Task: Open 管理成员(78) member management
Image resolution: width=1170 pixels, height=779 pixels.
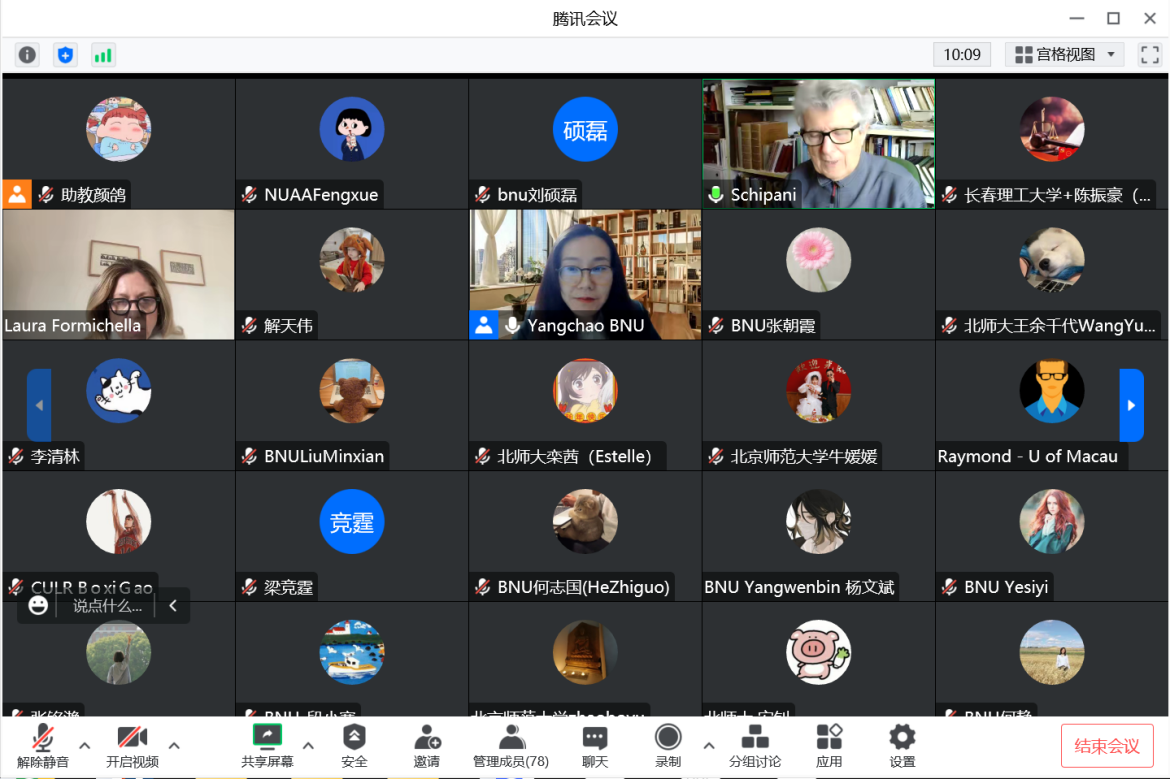Action: pos(511,746)
